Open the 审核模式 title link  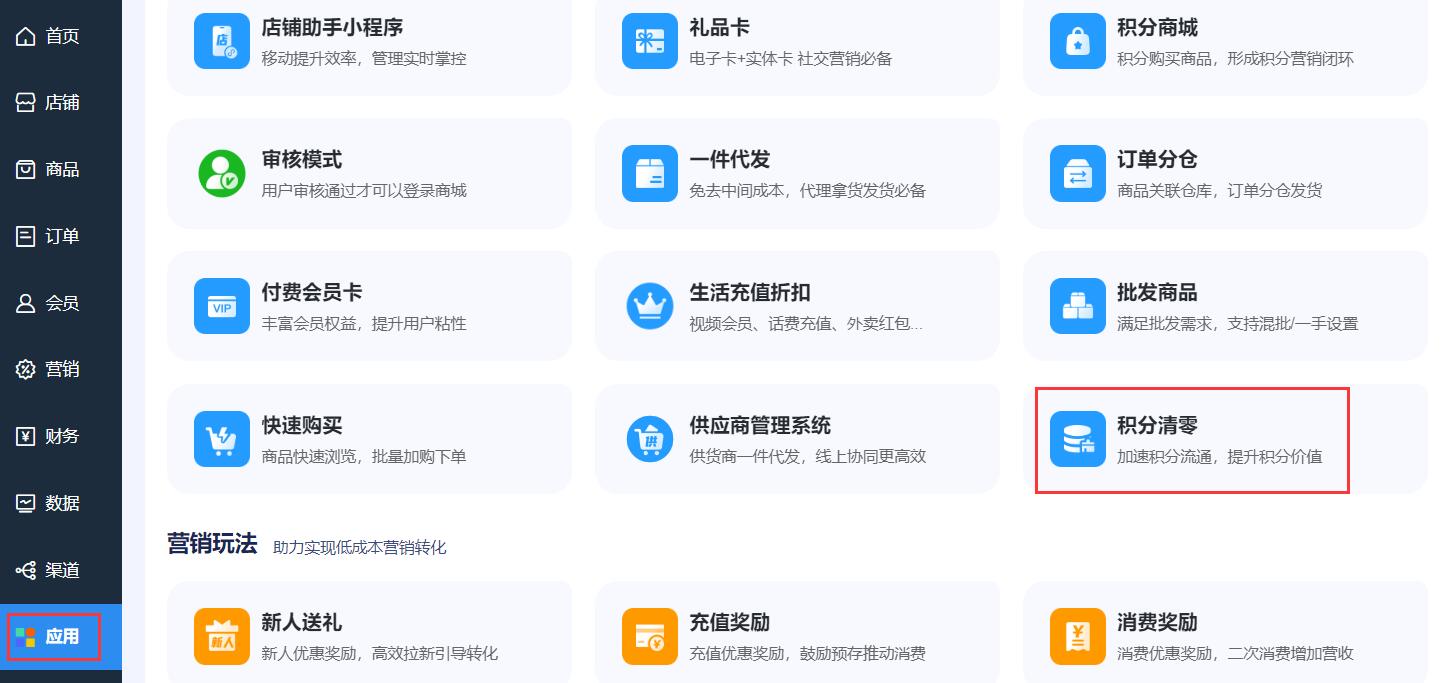pos(302,160)
